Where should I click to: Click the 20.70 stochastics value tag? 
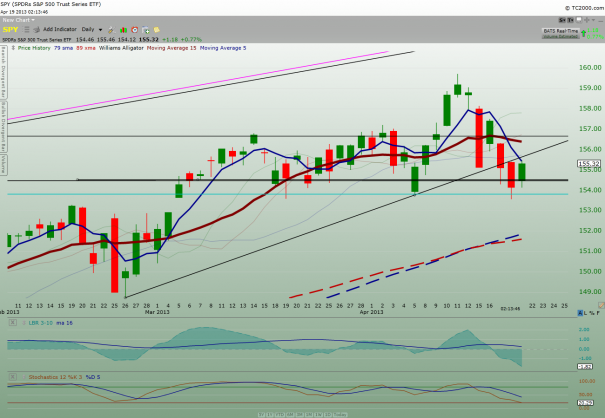tap(585, 403)
